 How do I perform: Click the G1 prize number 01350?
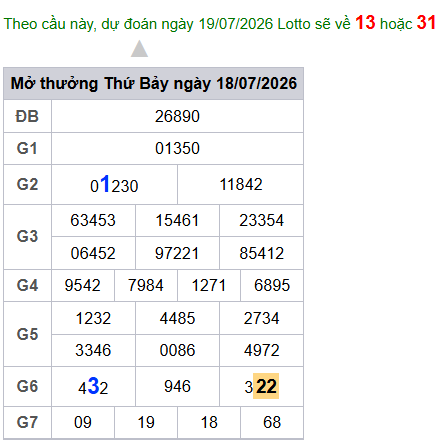coord(177,148)
